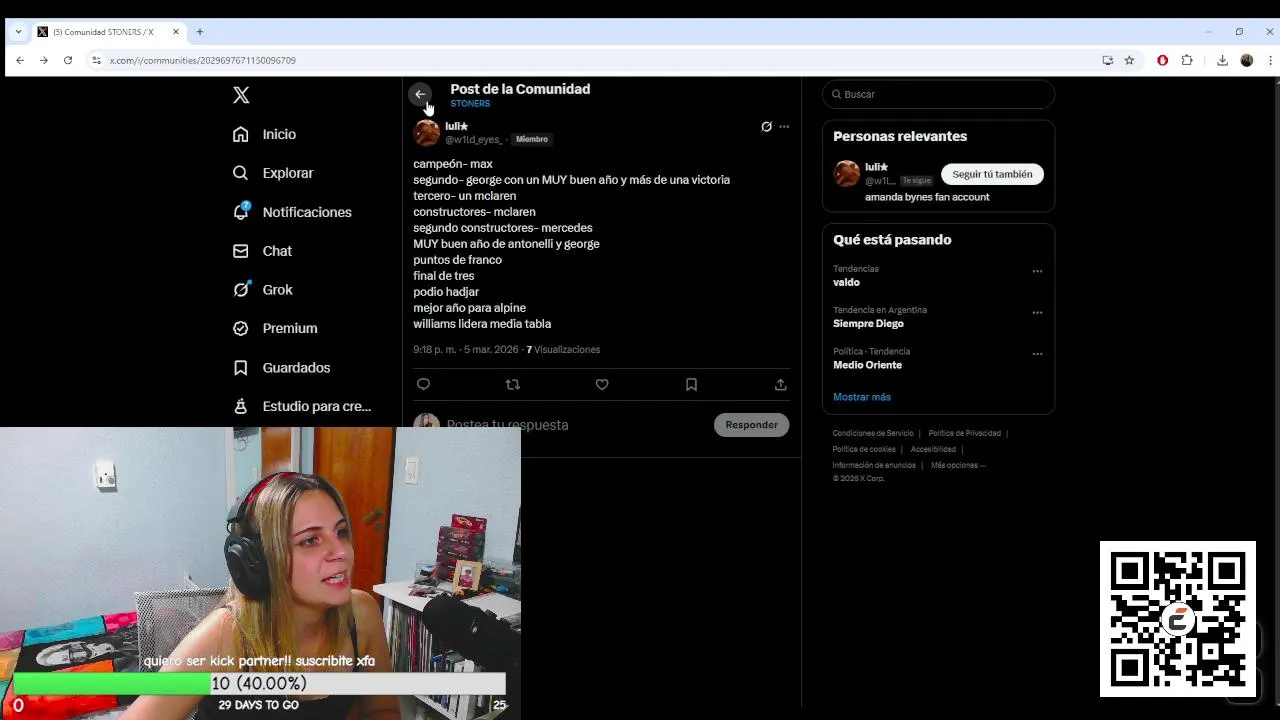Open more options for Siempre Diego trend

(x=1037, y=313)
